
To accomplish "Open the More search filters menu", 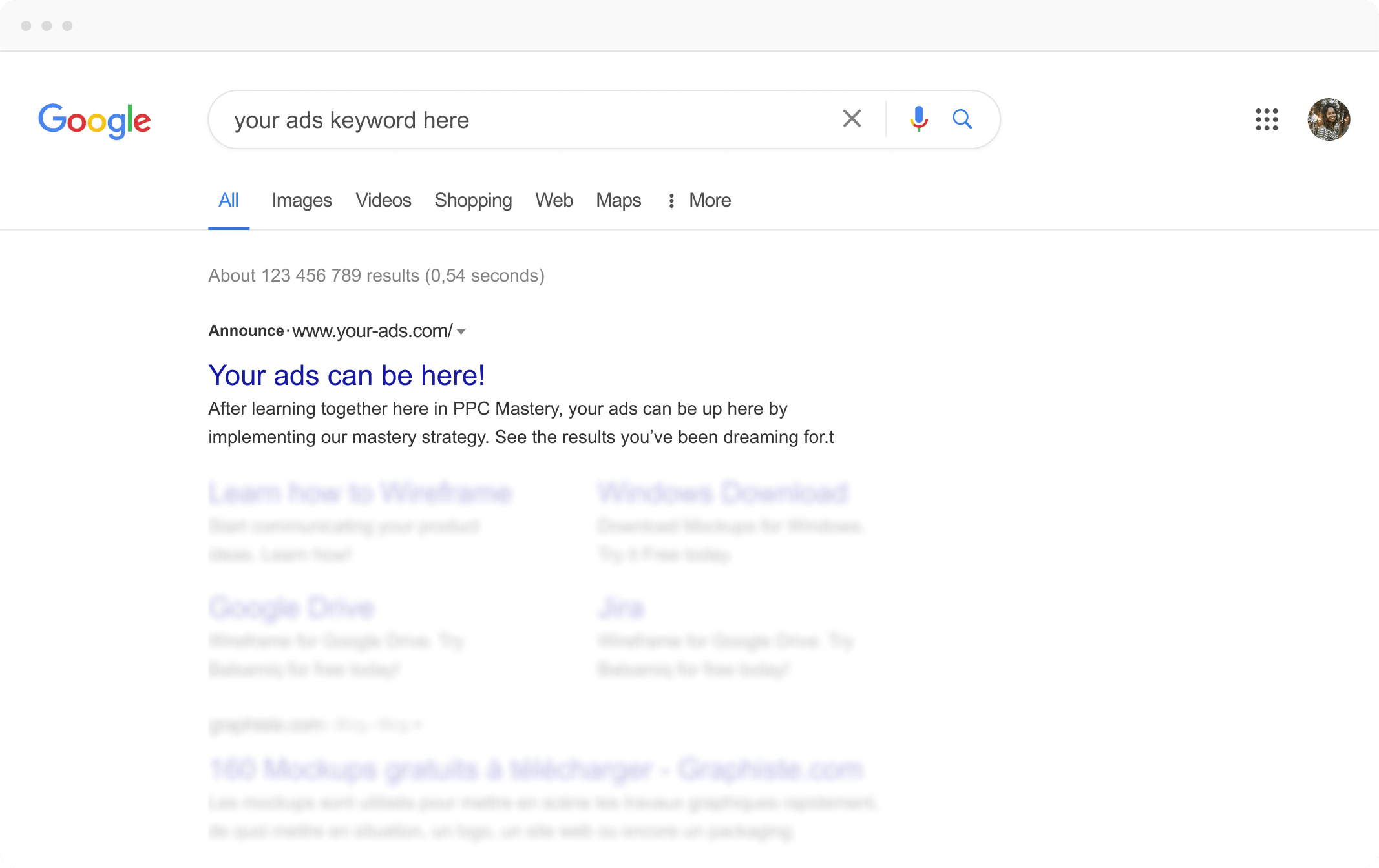I will (x=710, y=201).
